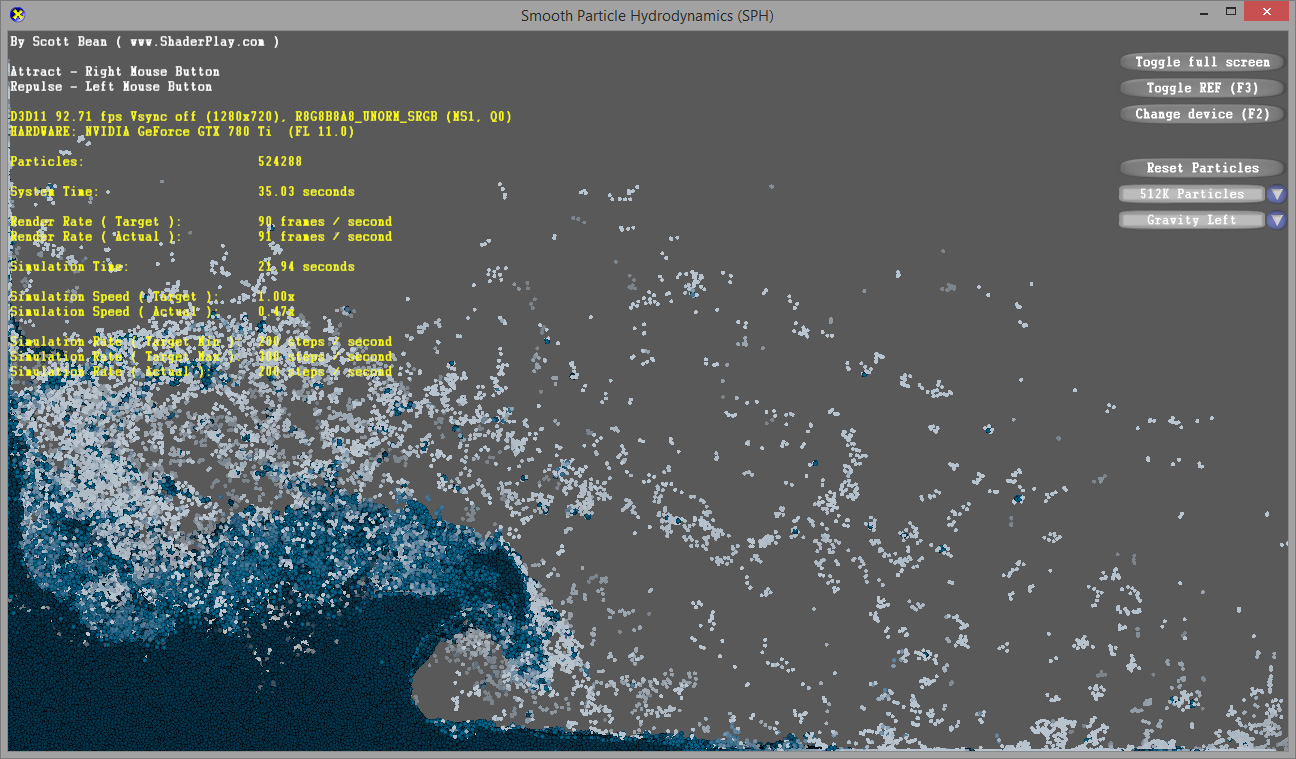Open the 512K Particles combo box
Image resolution: width=1296 pixels, height=759 pixels.
1192,194
